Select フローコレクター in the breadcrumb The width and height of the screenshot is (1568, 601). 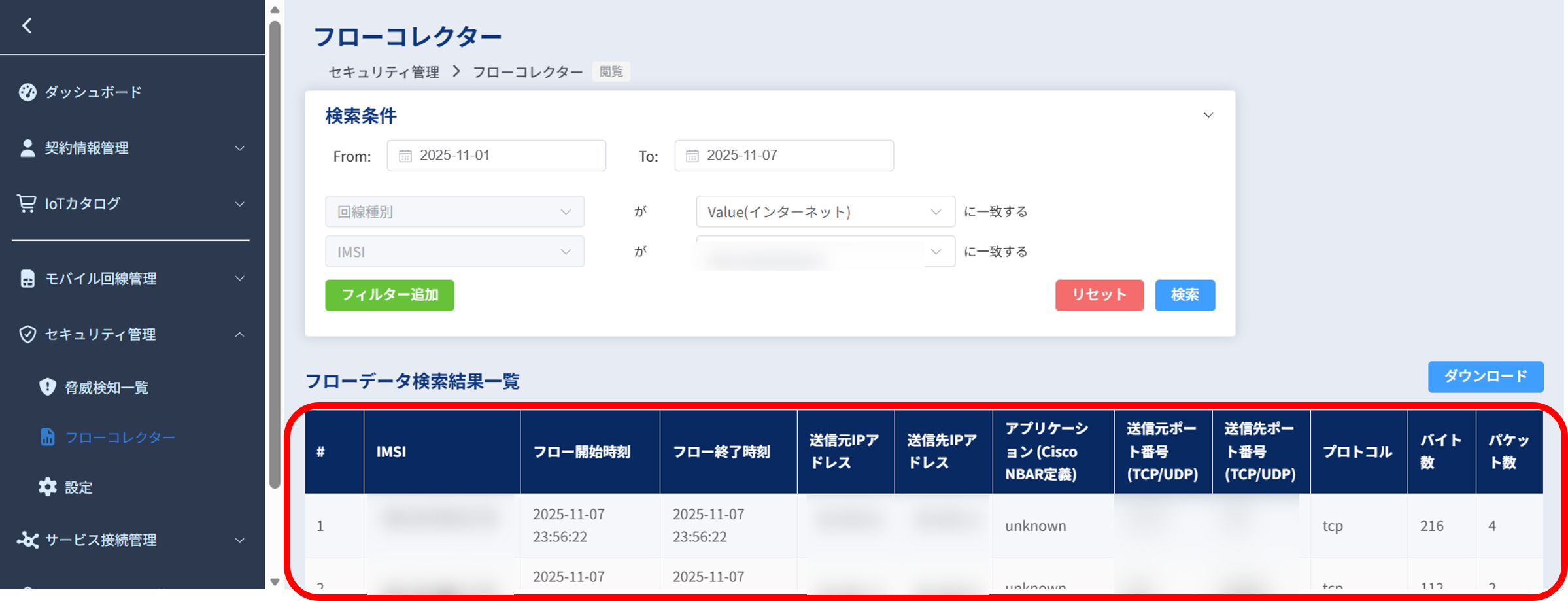[527, 72]
